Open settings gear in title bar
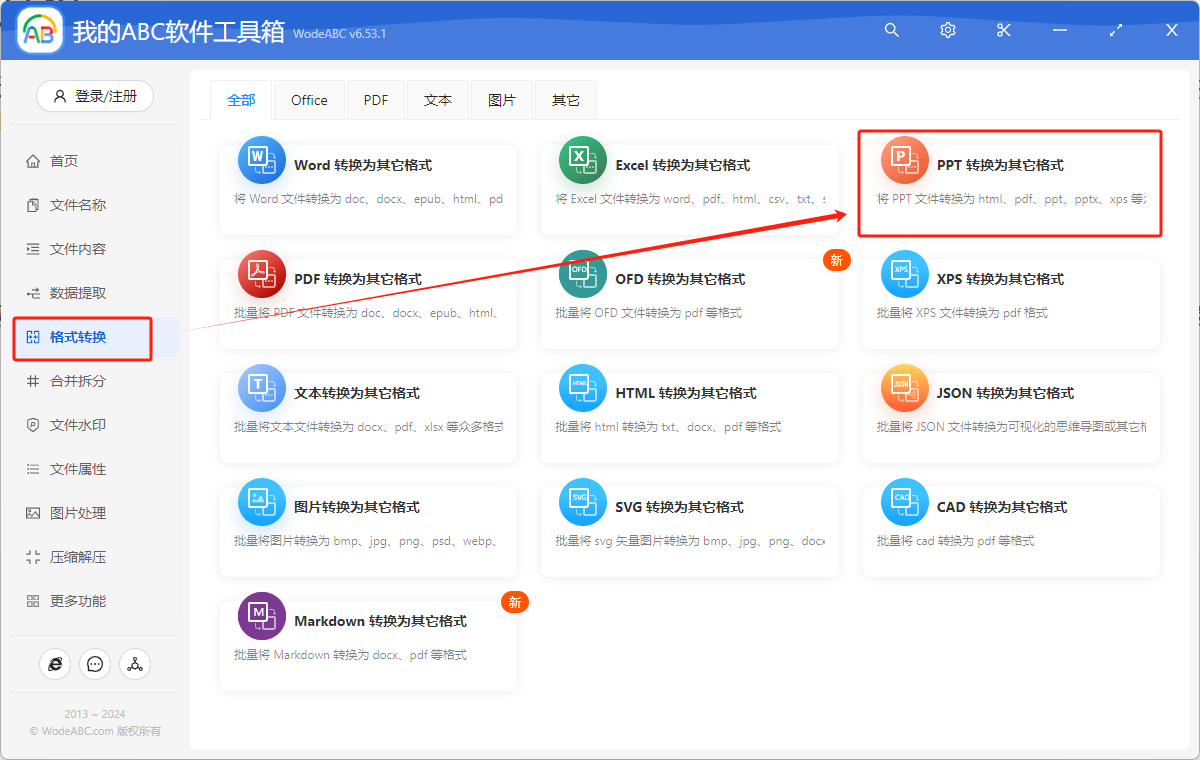Image resolution: width=1200 pixels, height=760 pixels. [x=948, y=31]
